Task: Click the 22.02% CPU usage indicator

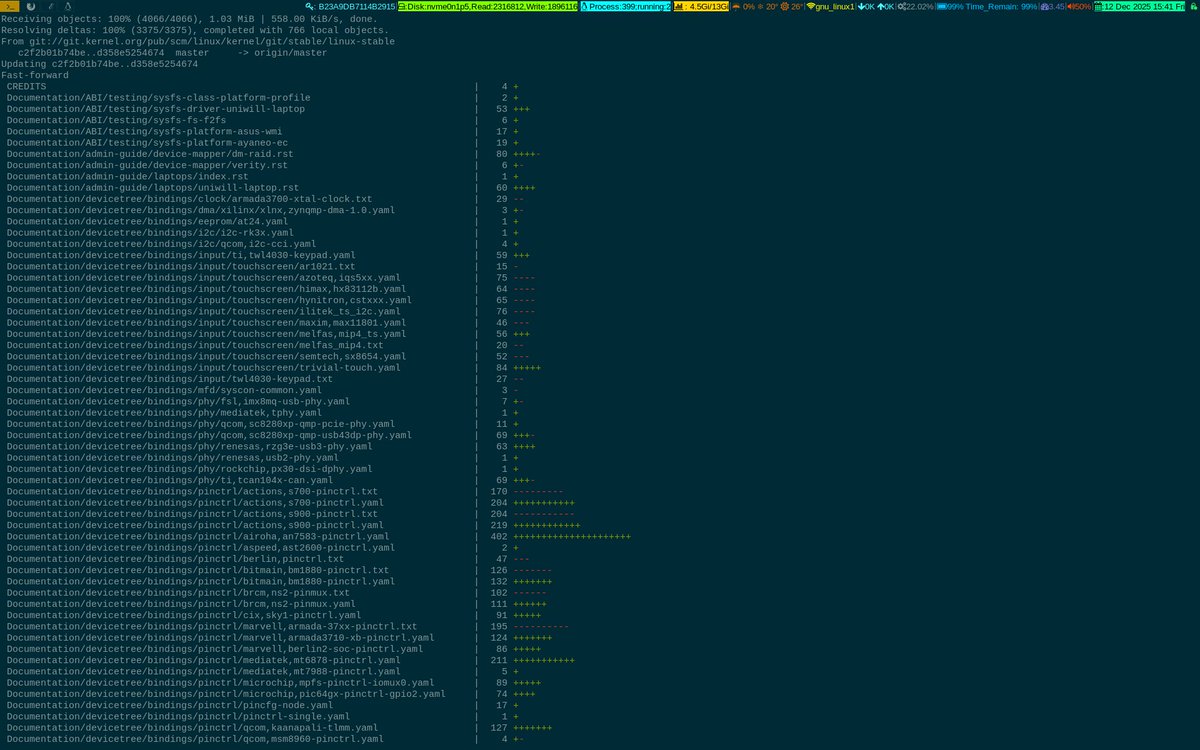Action: 915,6
